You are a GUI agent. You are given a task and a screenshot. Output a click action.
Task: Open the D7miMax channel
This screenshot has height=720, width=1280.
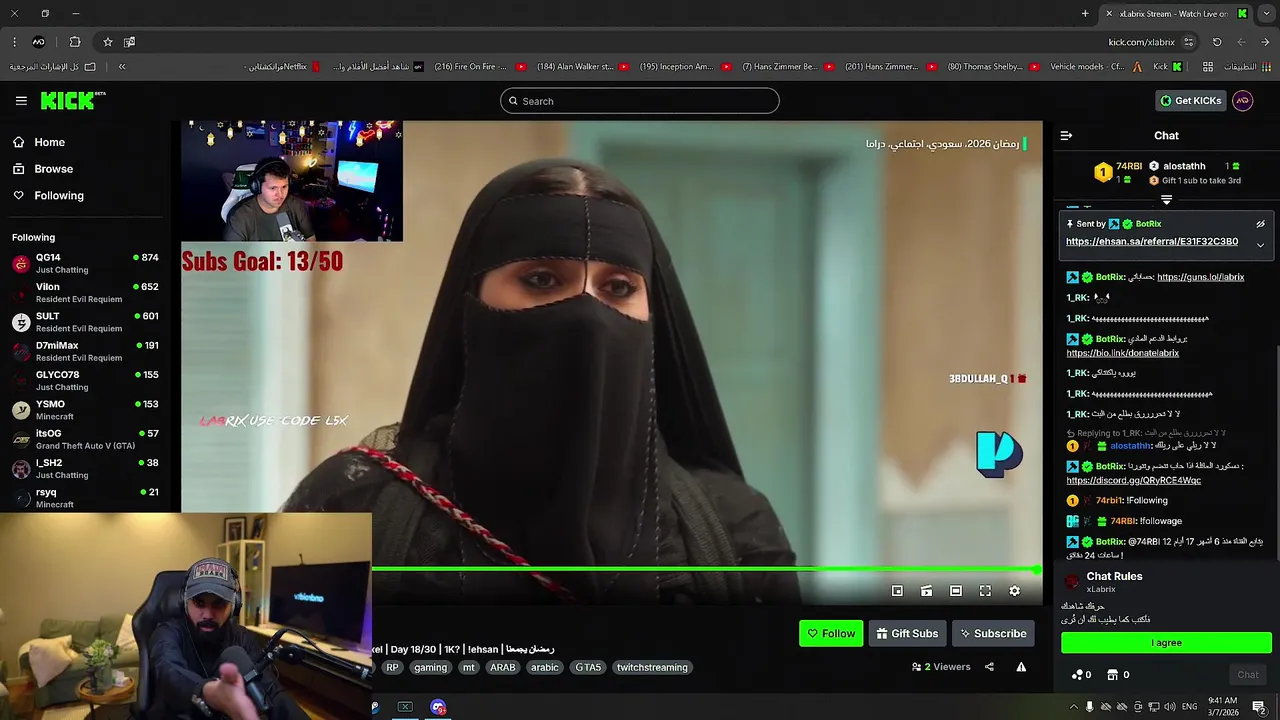pyautogui.click(x=85, y=351)
